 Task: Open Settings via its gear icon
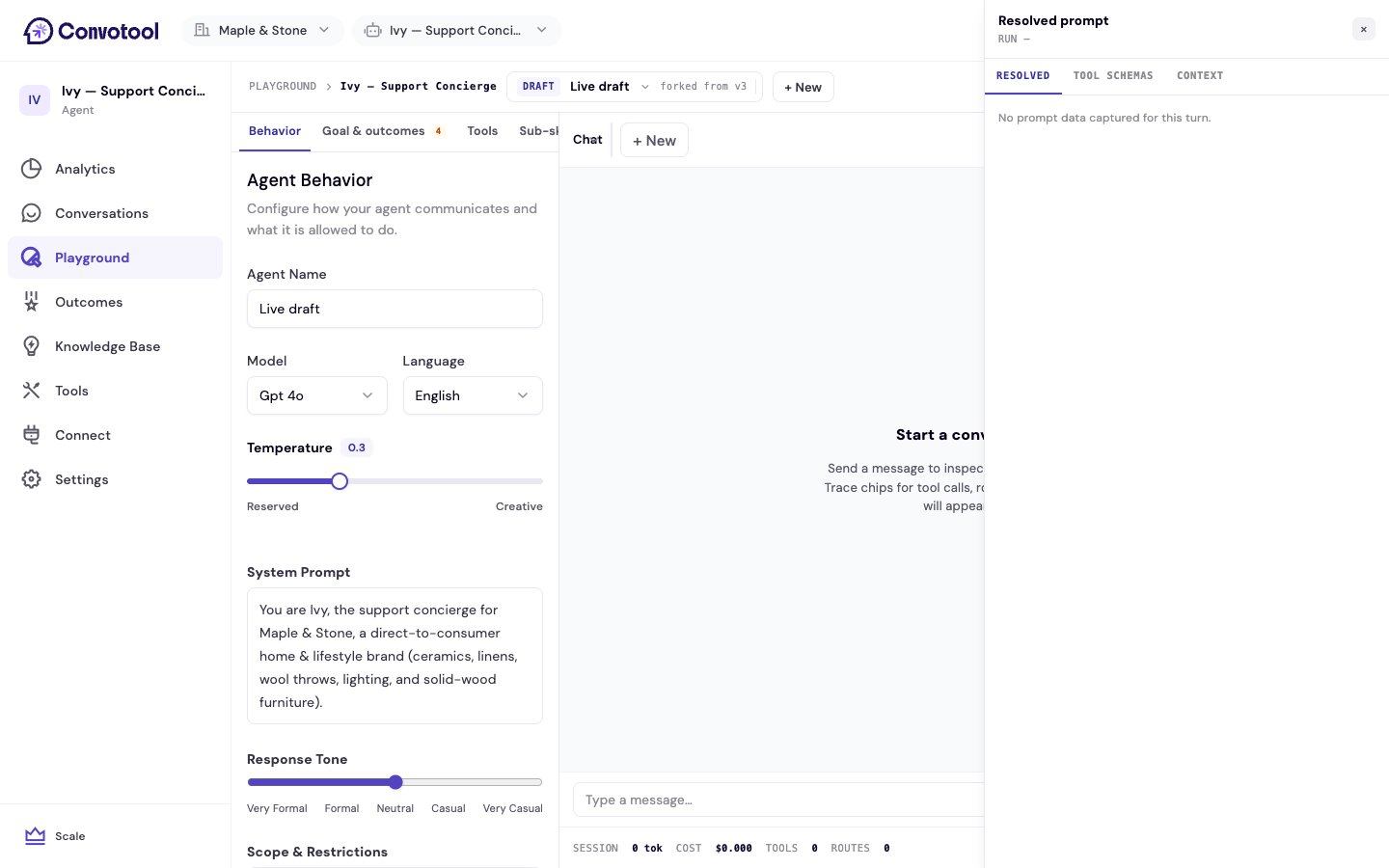(x=32, y=479)
